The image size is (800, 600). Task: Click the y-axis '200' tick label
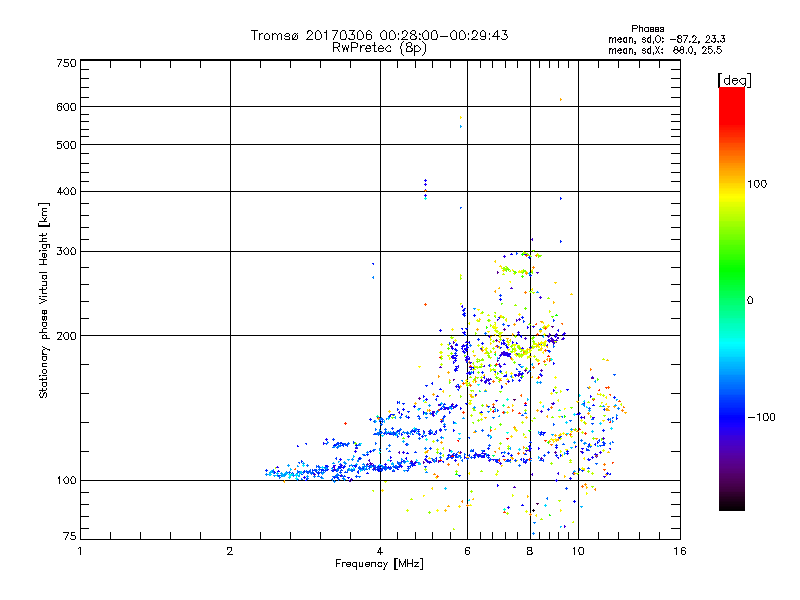click(66, 336)
